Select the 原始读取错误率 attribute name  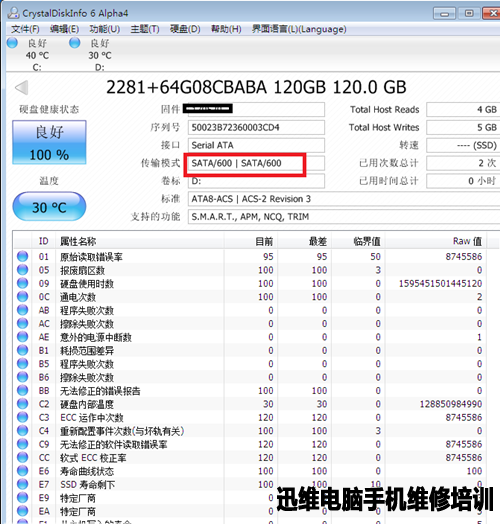(x=91, y=257)
